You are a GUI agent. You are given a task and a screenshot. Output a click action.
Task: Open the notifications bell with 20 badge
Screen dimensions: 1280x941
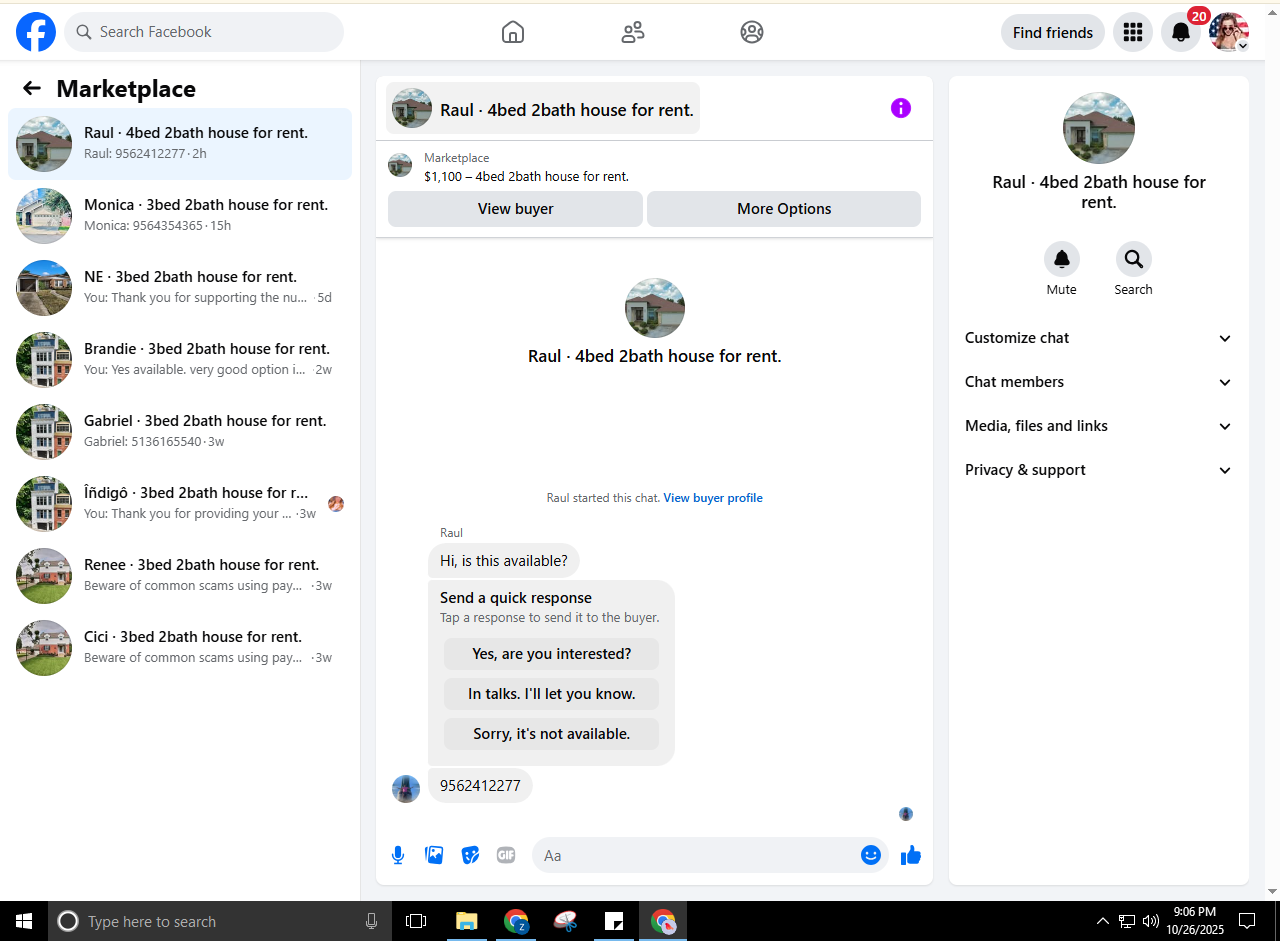pyautogui.click(x=1181, y=32)
